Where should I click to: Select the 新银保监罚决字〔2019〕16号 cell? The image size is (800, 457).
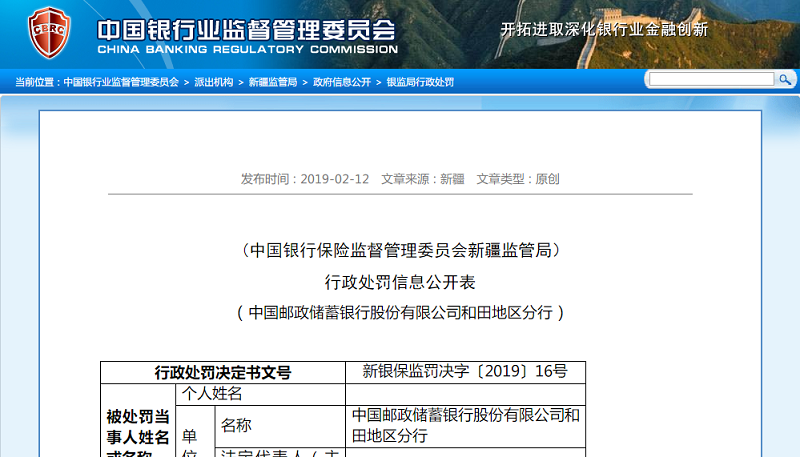tap(465, 372)
